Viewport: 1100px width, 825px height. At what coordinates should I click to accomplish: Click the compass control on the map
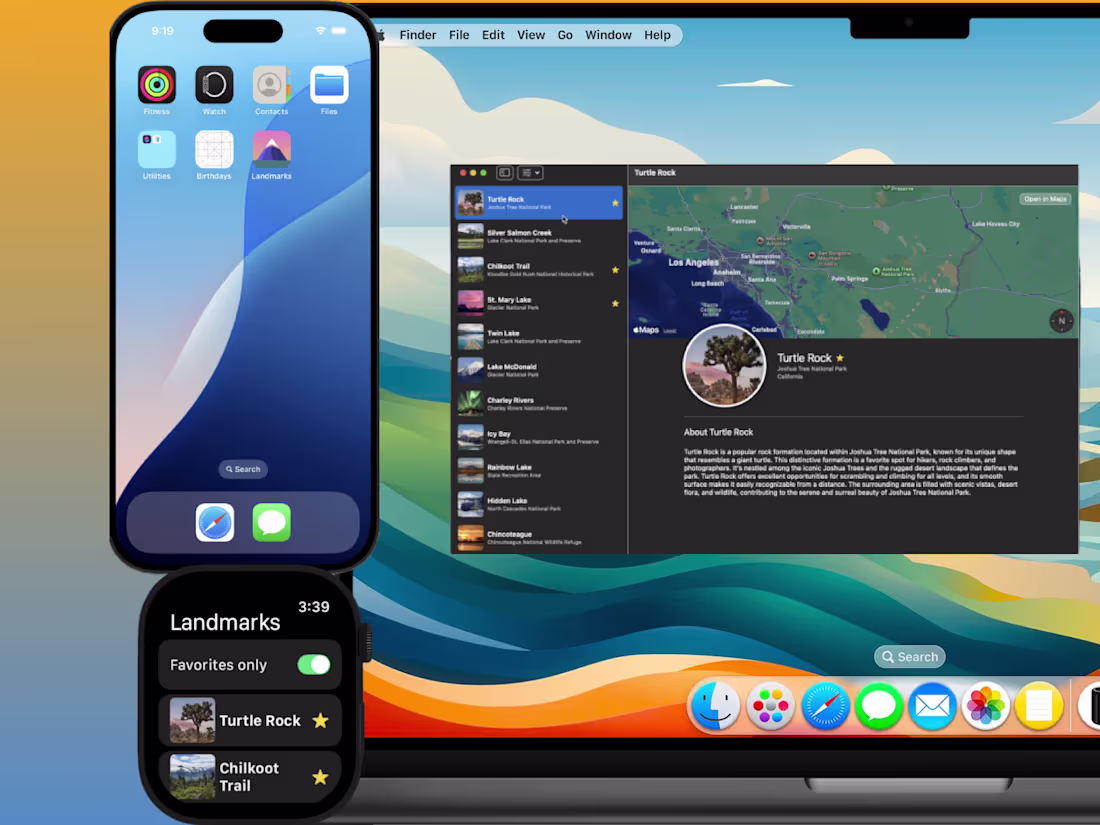point(1060,321)
